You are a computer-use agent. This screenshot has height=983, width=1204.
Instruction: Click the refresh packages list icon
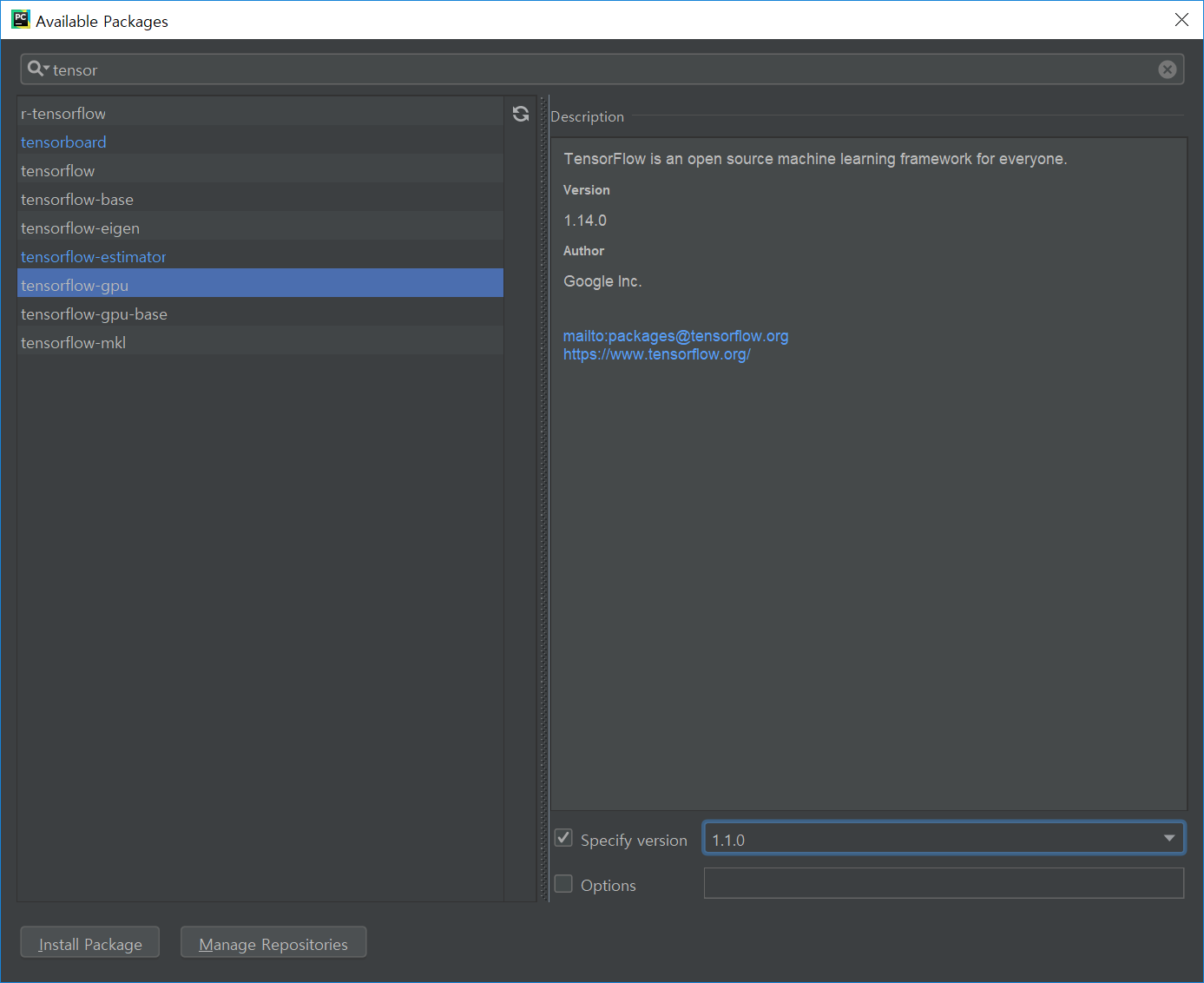521,114
